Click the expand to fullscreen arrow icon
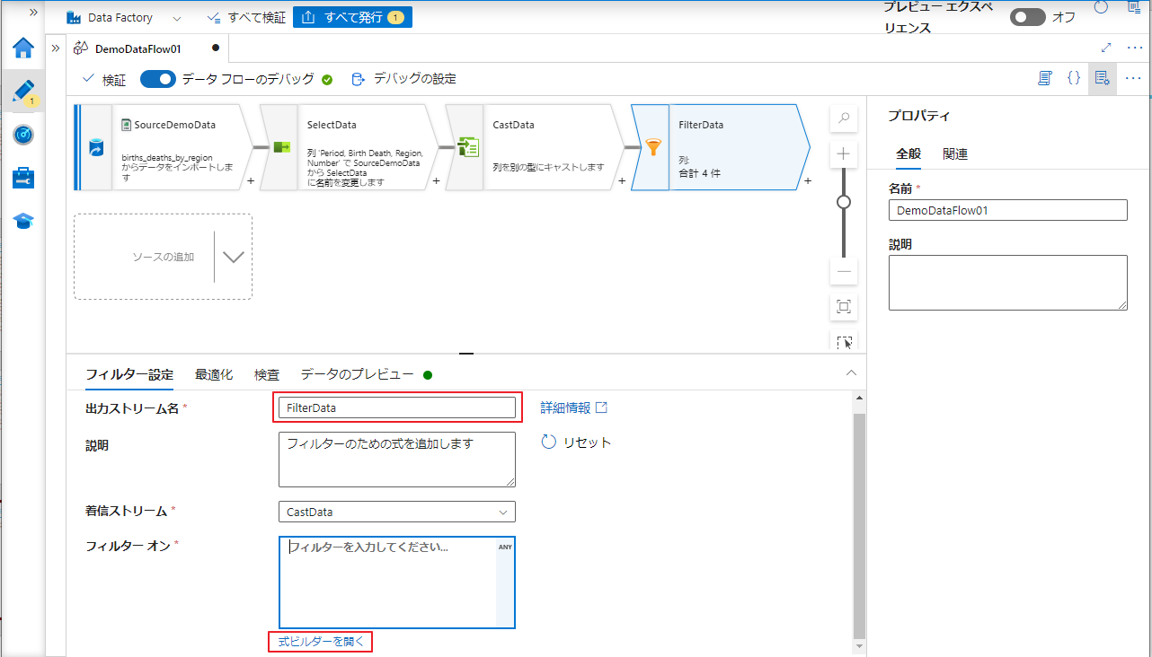Image resolution: width=1152 pixels, height=657 pixels. click(1106, 48)
